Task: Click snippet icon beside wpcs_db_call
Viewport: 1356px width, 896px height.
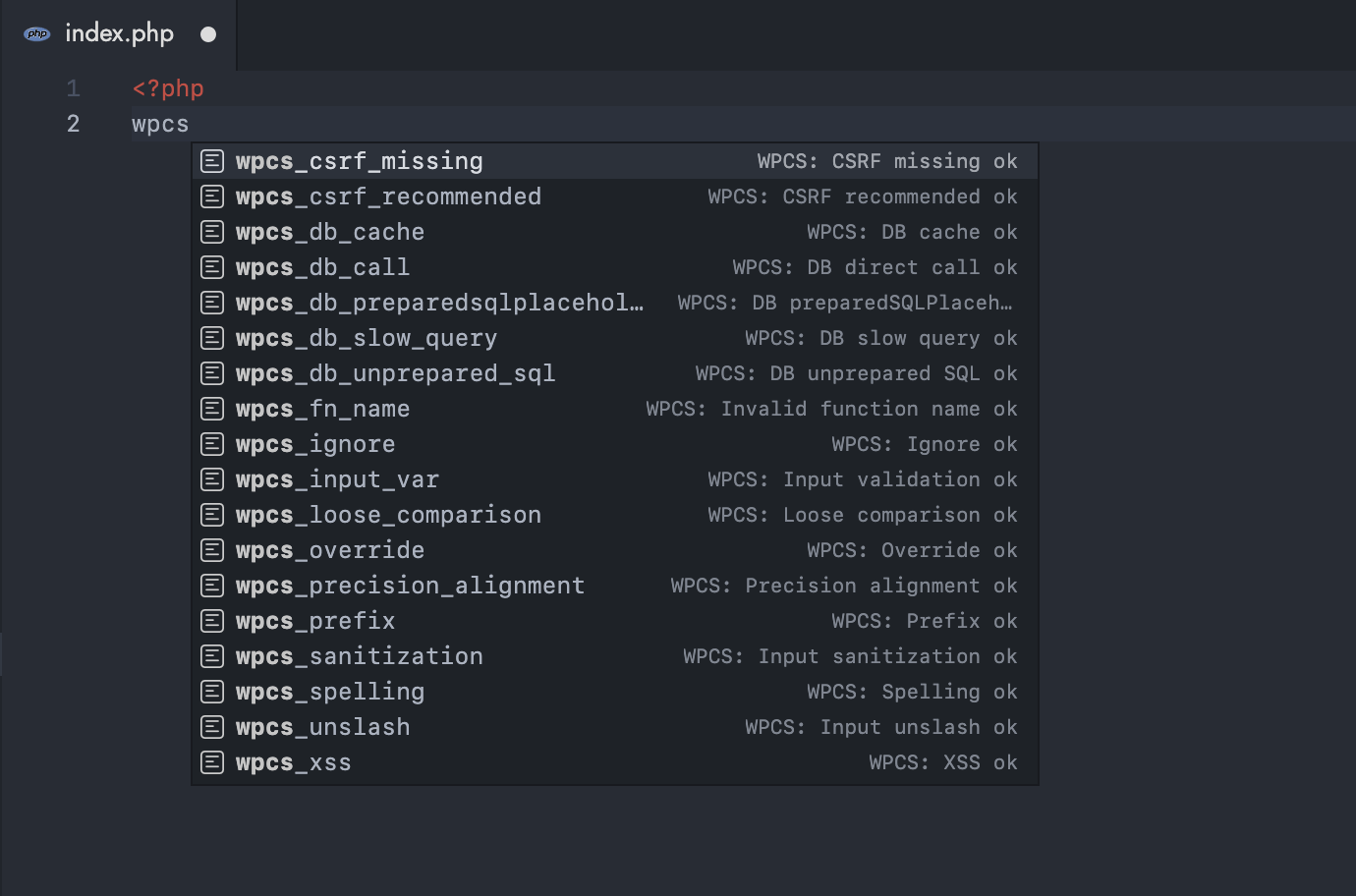Action: coord(212,267)
